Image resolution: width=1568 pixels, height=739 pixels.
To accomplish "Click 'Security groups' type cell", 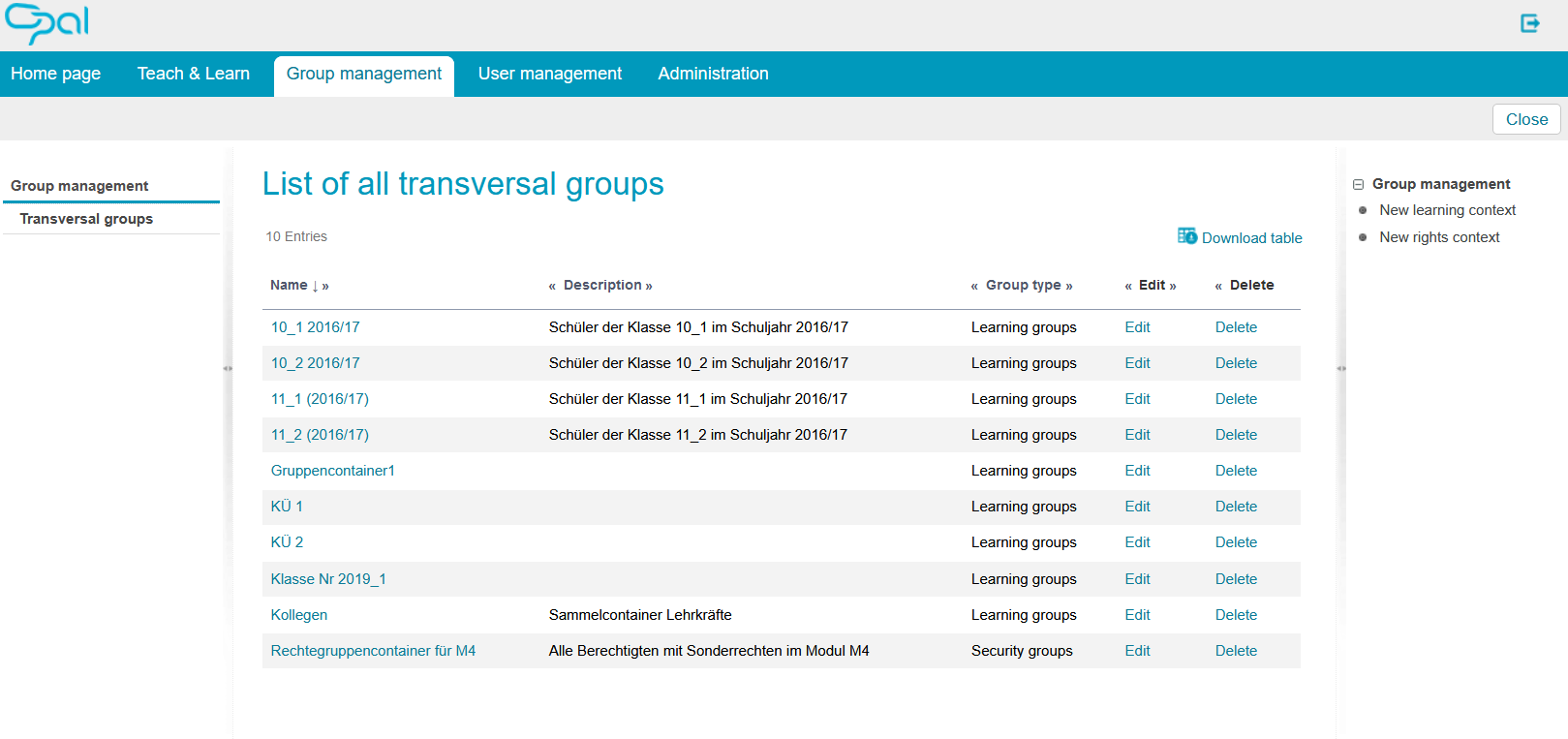I will [x=1022, y=651].
